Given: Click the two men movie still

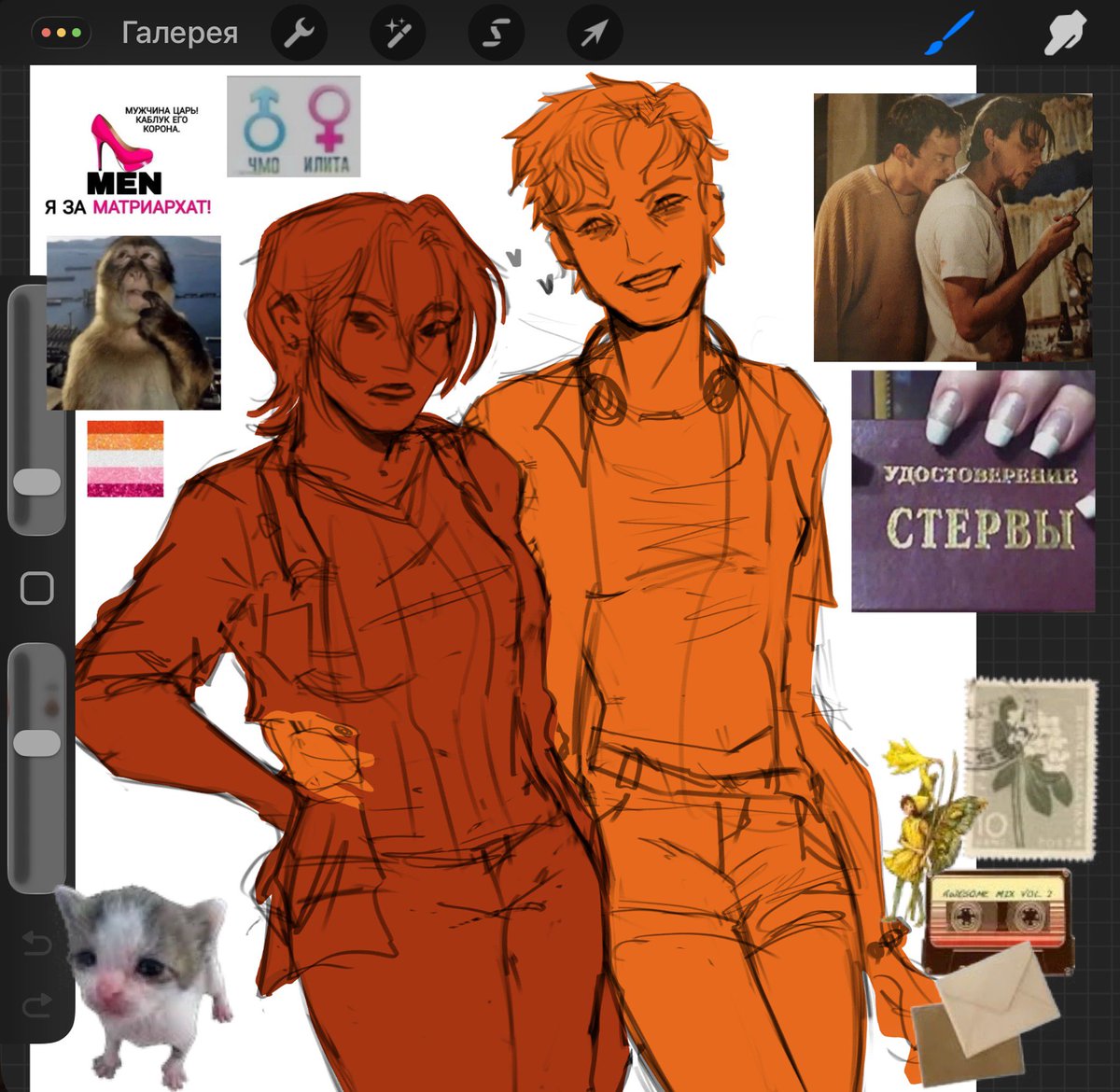Looking at the screenshot, I should click(953, 227).
